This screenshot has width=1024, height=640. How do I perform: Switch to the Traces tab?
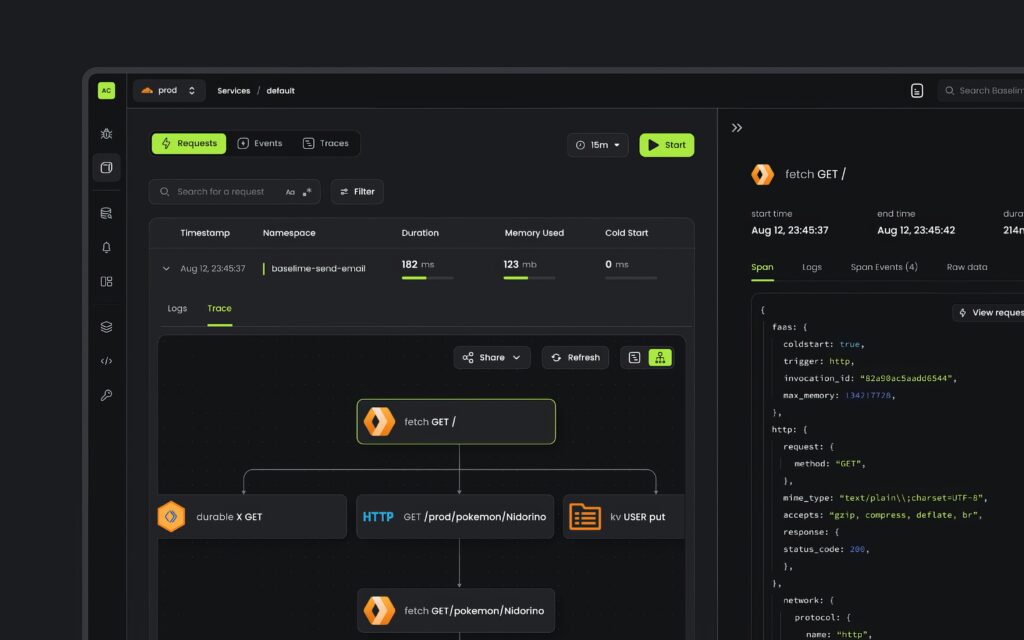(x=328, y=143)
